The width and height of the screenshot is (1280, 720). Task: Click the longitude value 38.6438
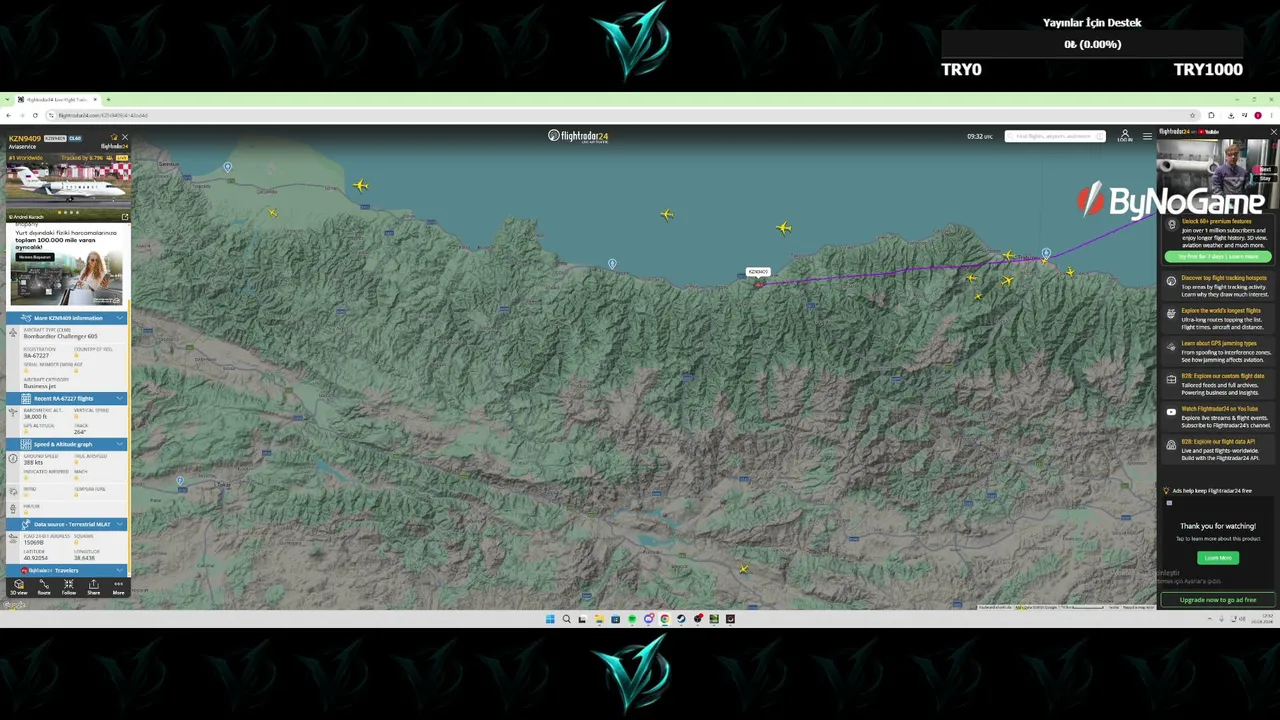tap(84, 558)
